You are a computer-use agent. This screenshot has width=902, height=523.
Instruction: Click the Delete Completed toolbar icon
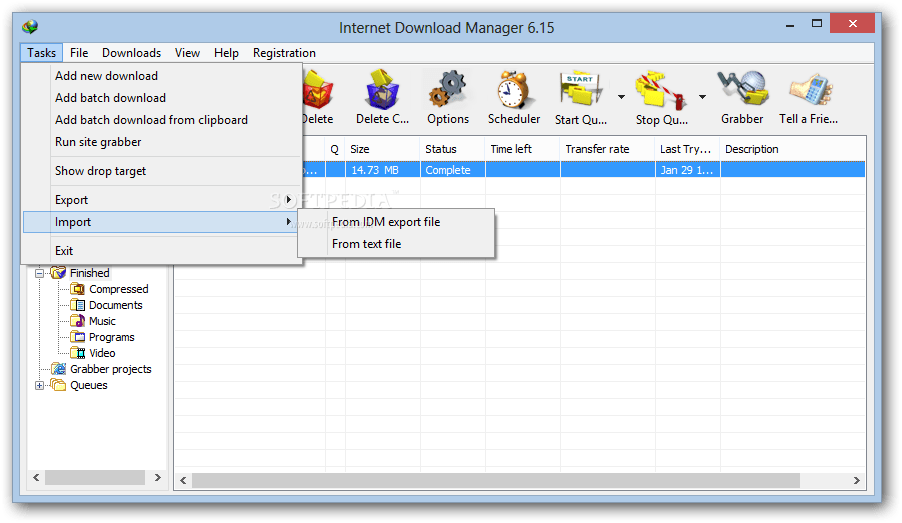click(x=382, y=90)
